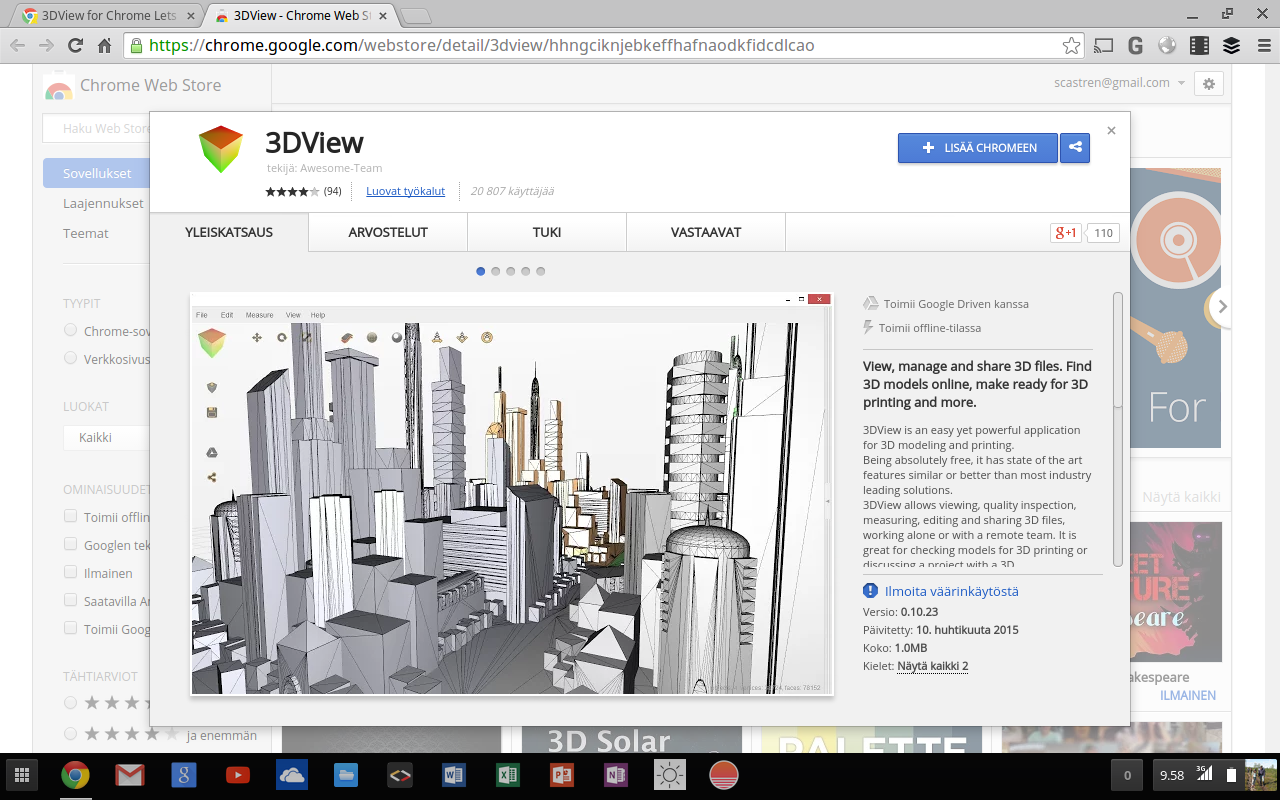The height and width of the screenshot is (800, 1280).
Task: Select the 'ja enemmän' star rating radio
Action: (70, 735)
